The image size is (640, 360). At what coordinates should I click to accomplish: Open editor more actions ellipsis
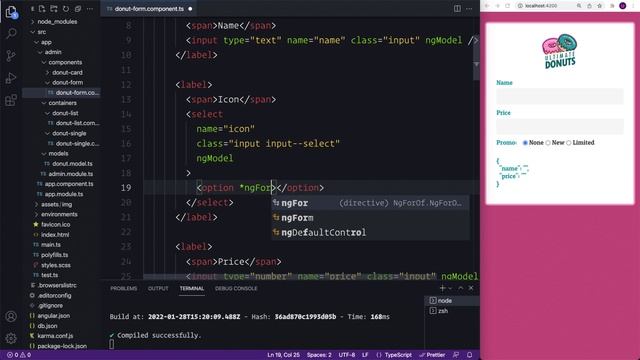(x=469, y=9)
